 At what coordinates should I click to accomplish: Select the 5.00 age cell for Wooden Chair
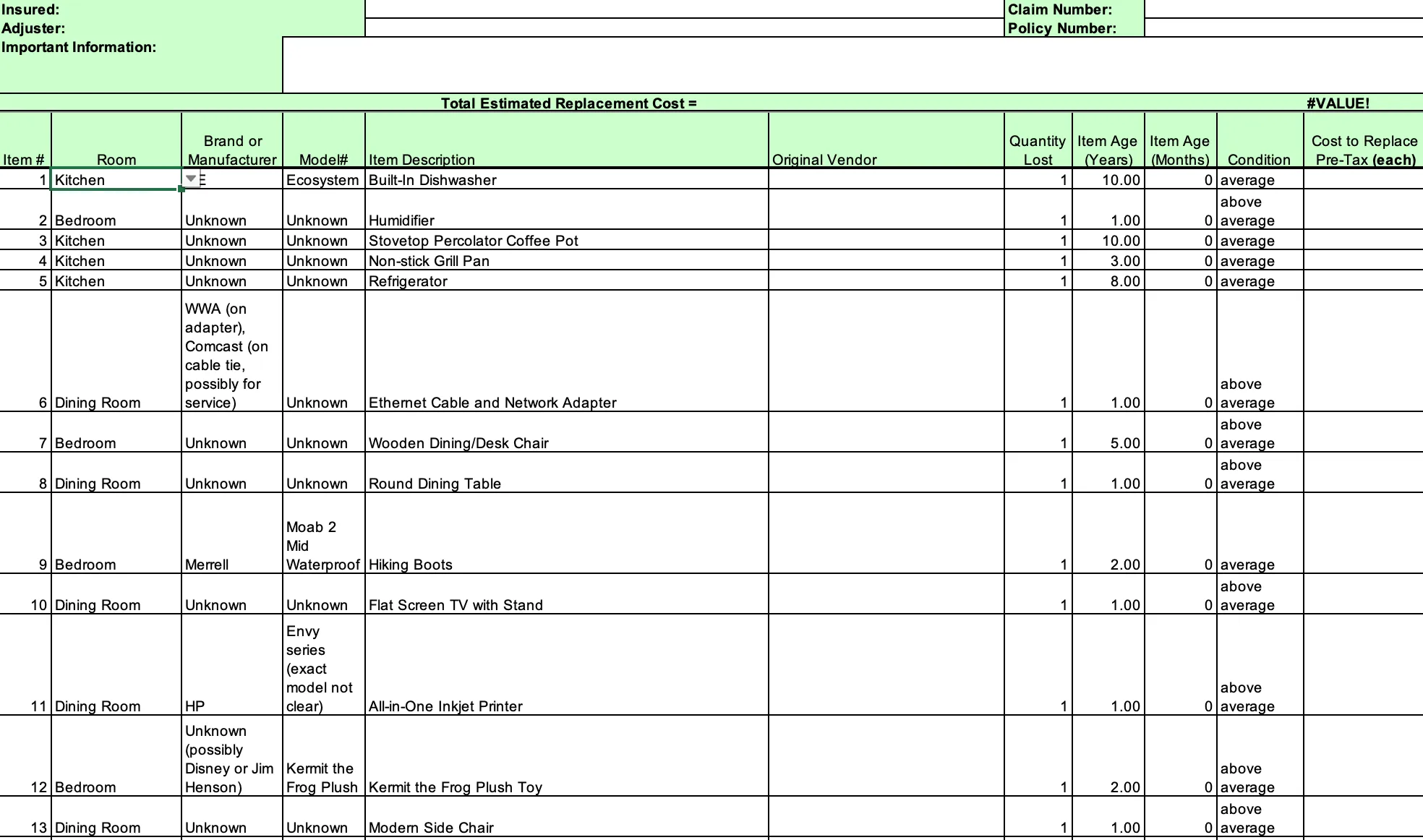point(1108,432)
